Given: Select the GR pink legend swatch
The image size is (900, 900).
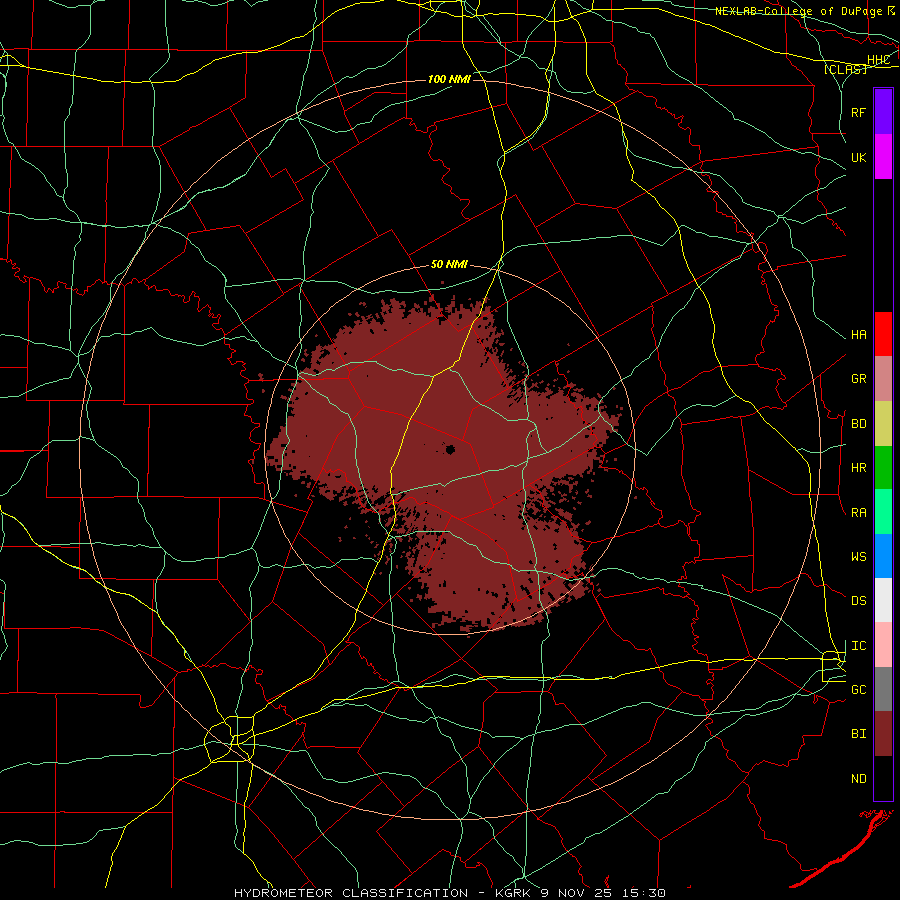Looking at the screenshot, I should pyautogui.click(x=883, y=378).
